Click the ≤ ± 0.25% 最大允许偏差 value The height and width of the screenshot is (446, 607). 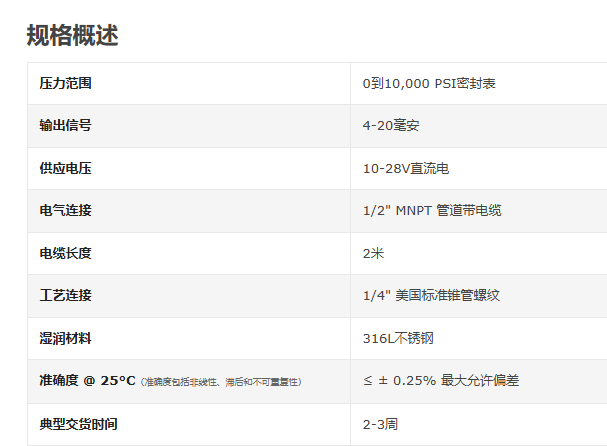point(441,381)
